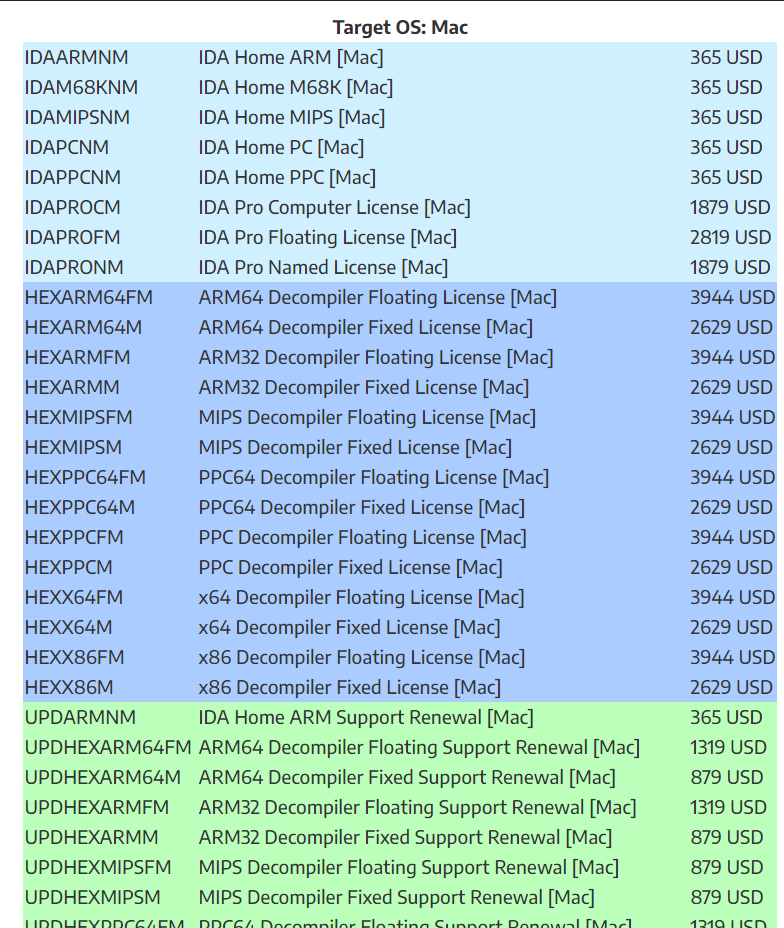This screenshot has width=784, height=928.
Task: Click "MIPS Decompiler Floating License [Mac]"
Action: tap(367, 417)
